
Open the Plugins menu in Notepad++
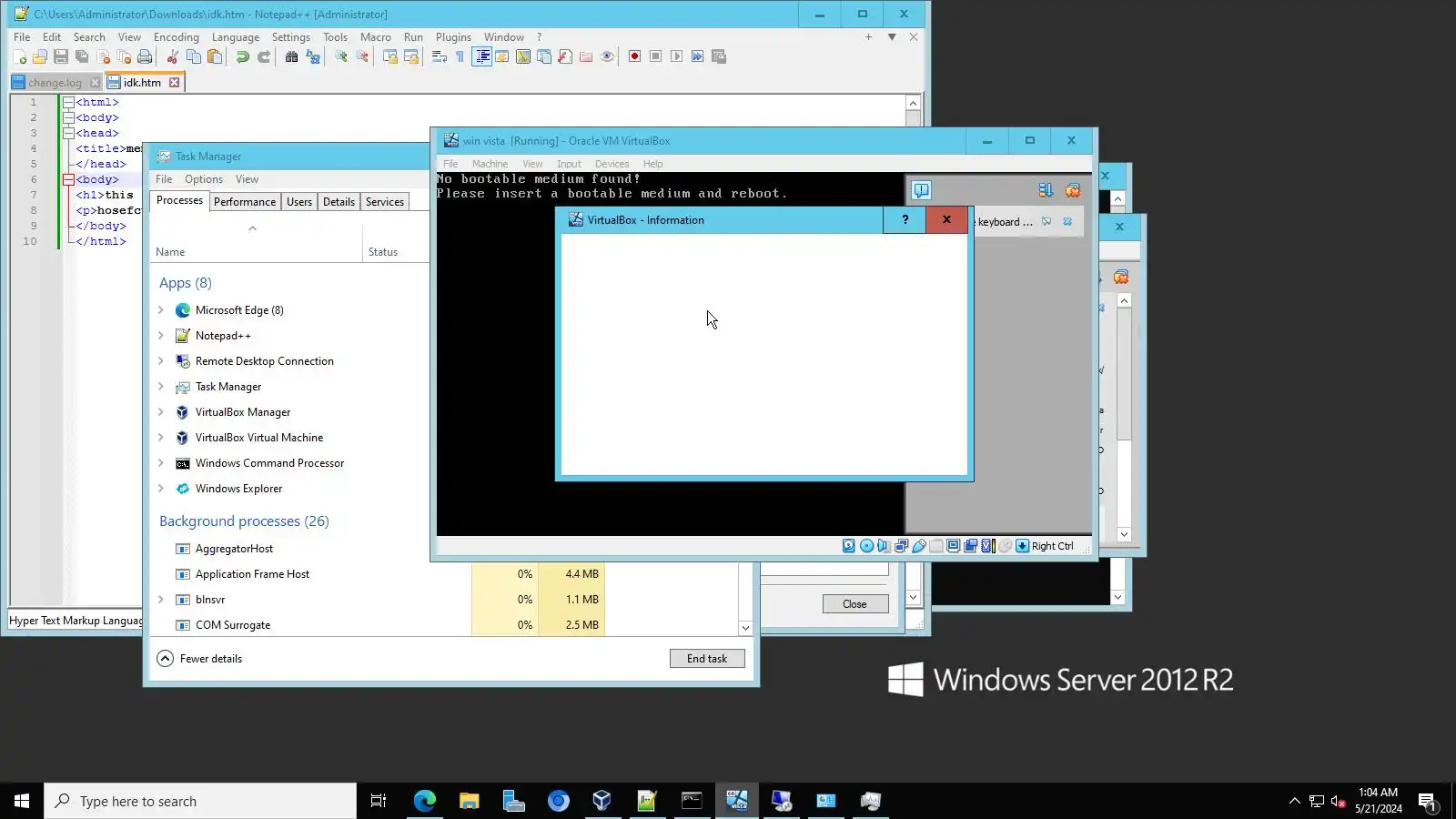(453, 37)
